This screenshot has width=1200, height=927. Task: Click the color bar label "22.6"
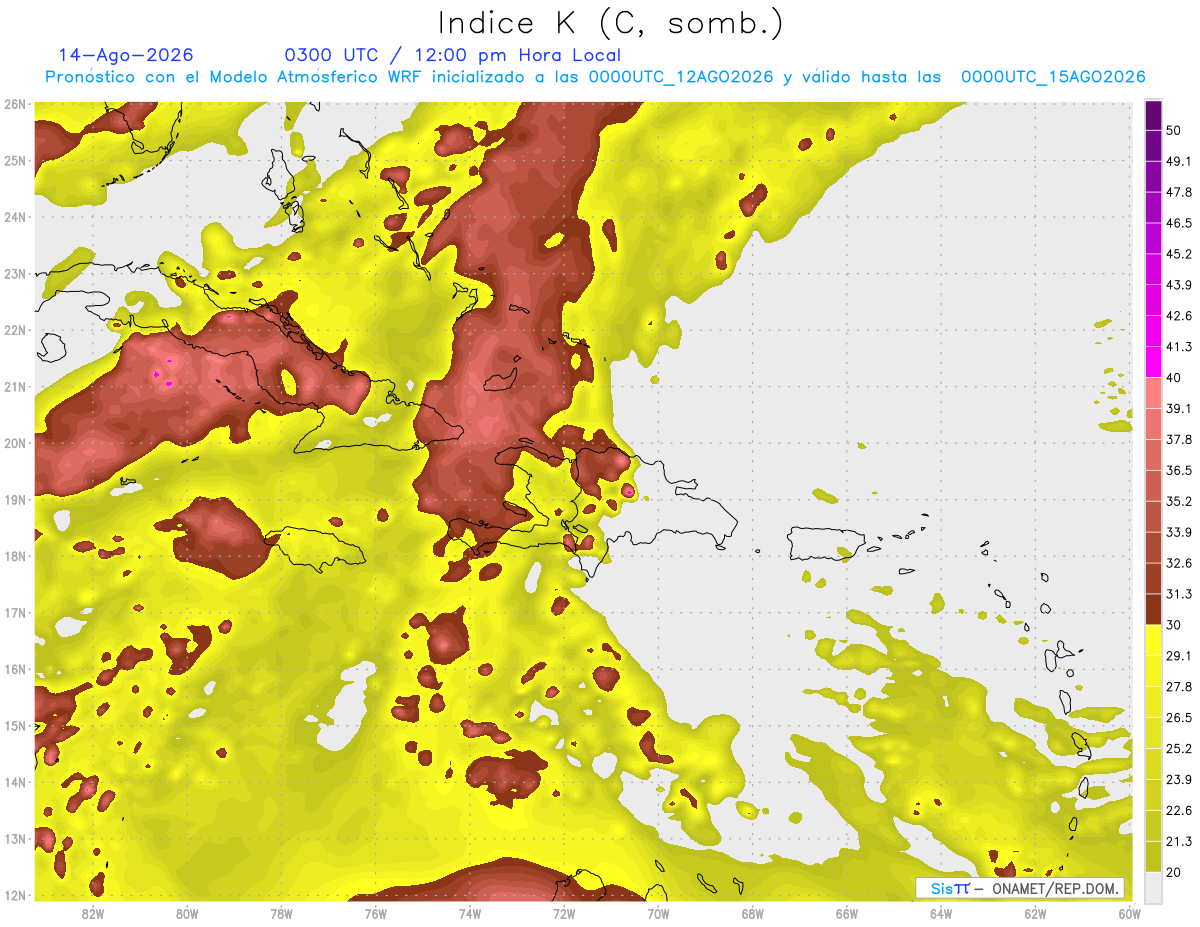1178,811
